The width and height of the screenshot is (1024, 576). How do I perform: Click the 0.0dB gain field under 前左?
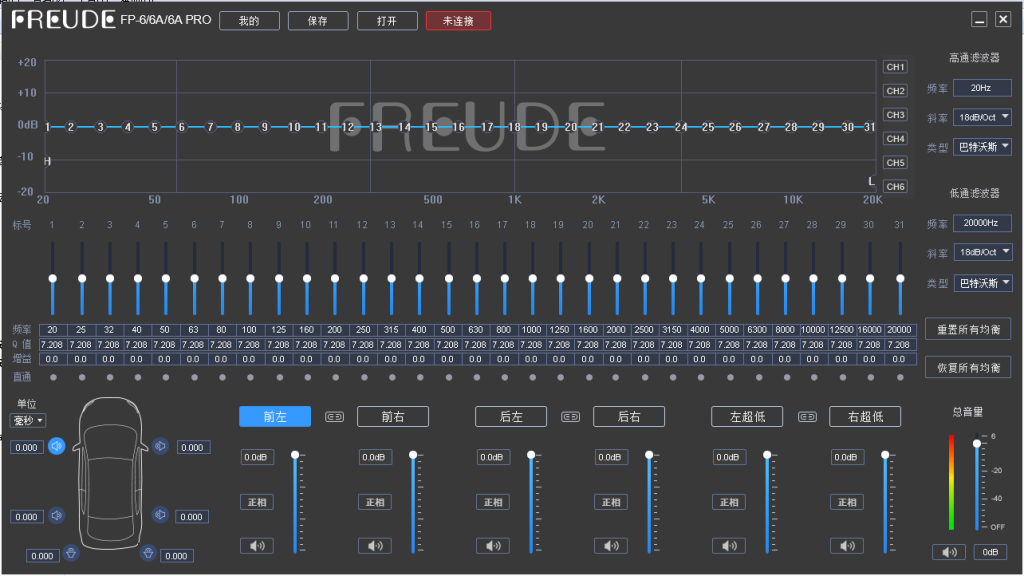tap(255, 457)
